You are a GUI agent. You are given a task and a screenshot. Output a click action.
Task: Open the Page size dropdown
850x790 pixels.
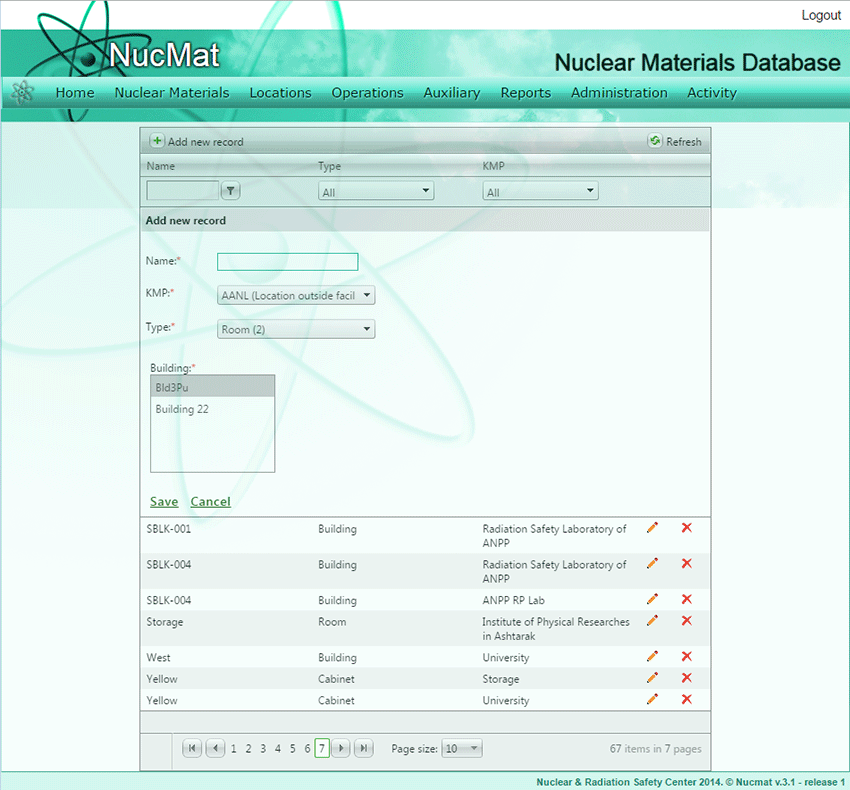tap(461, 748)
